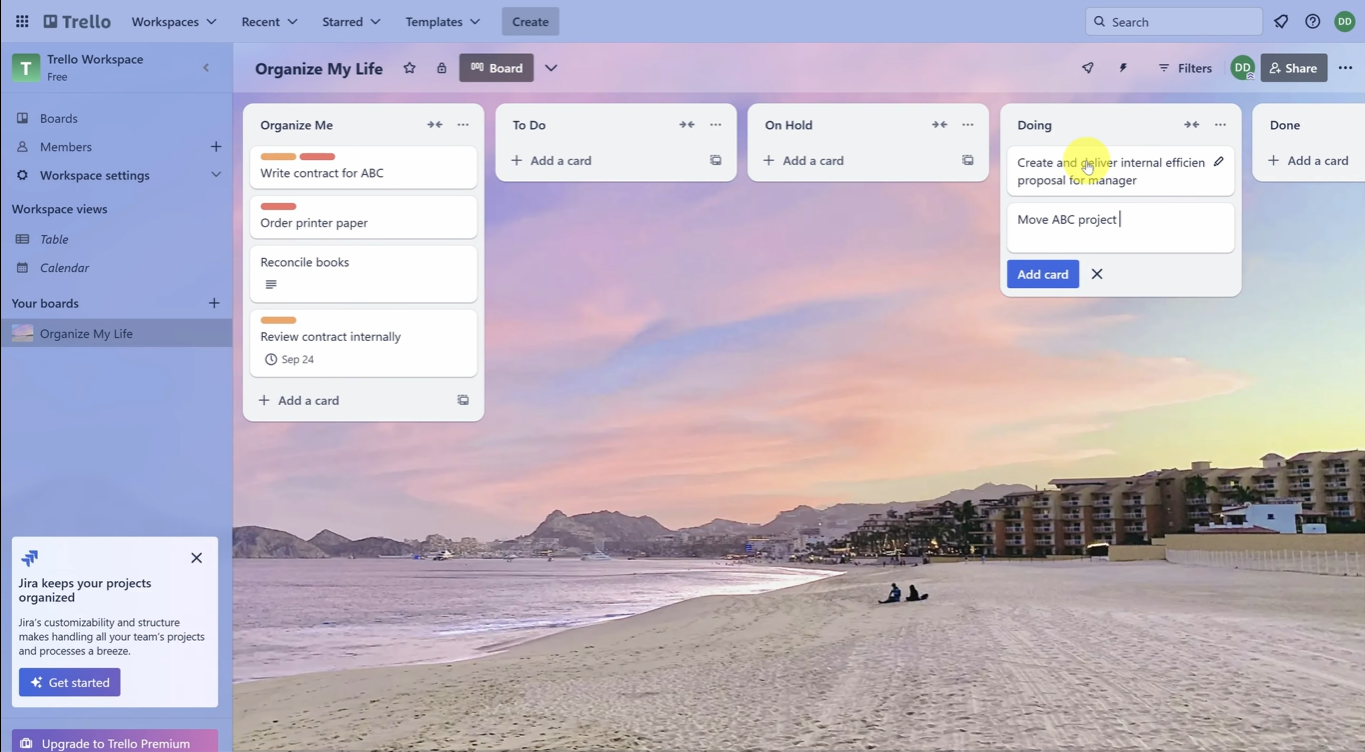The image size is (1365, 752).
Task: Click orange label on Review contract card
Action: (x=279, y=320)
